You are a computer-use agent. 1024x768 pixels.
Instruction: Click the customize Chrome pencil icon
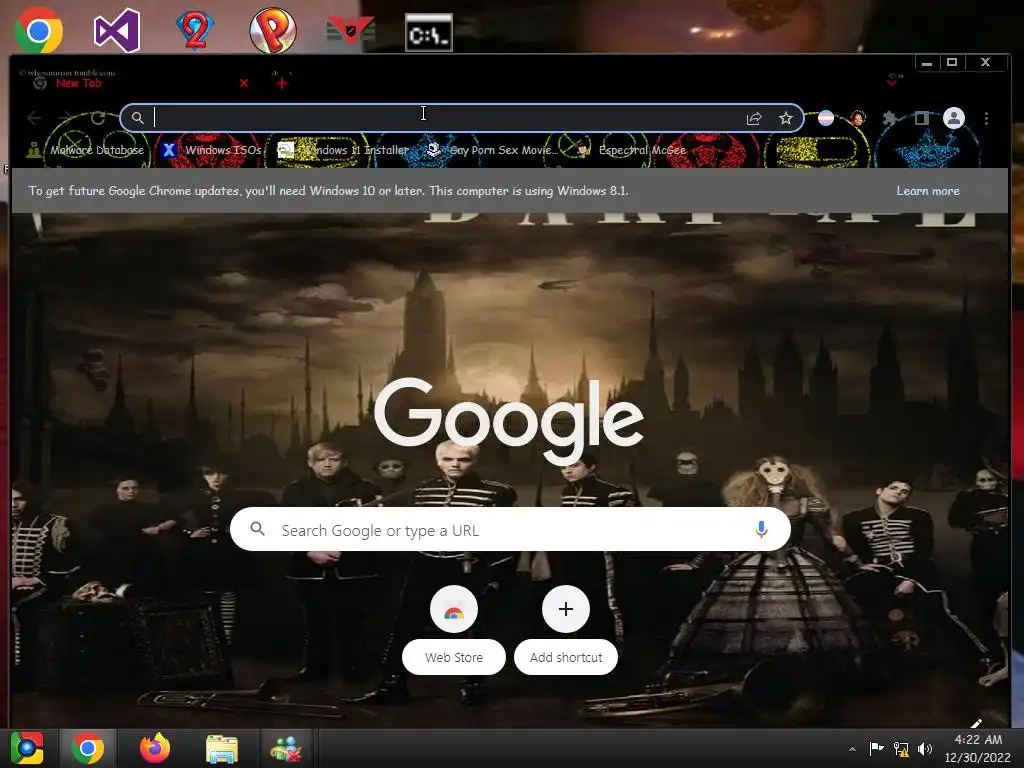pyautogui.click(x=976, y=722)
